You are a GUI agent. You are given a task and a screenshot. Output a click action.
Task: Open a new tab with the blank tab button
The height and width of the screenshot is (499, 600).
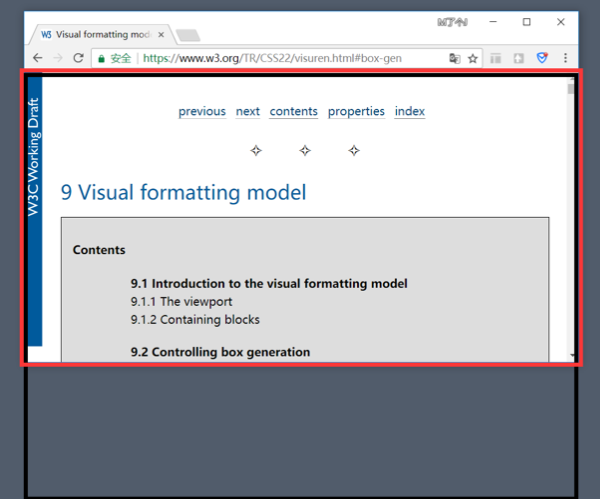coord(187,35)
